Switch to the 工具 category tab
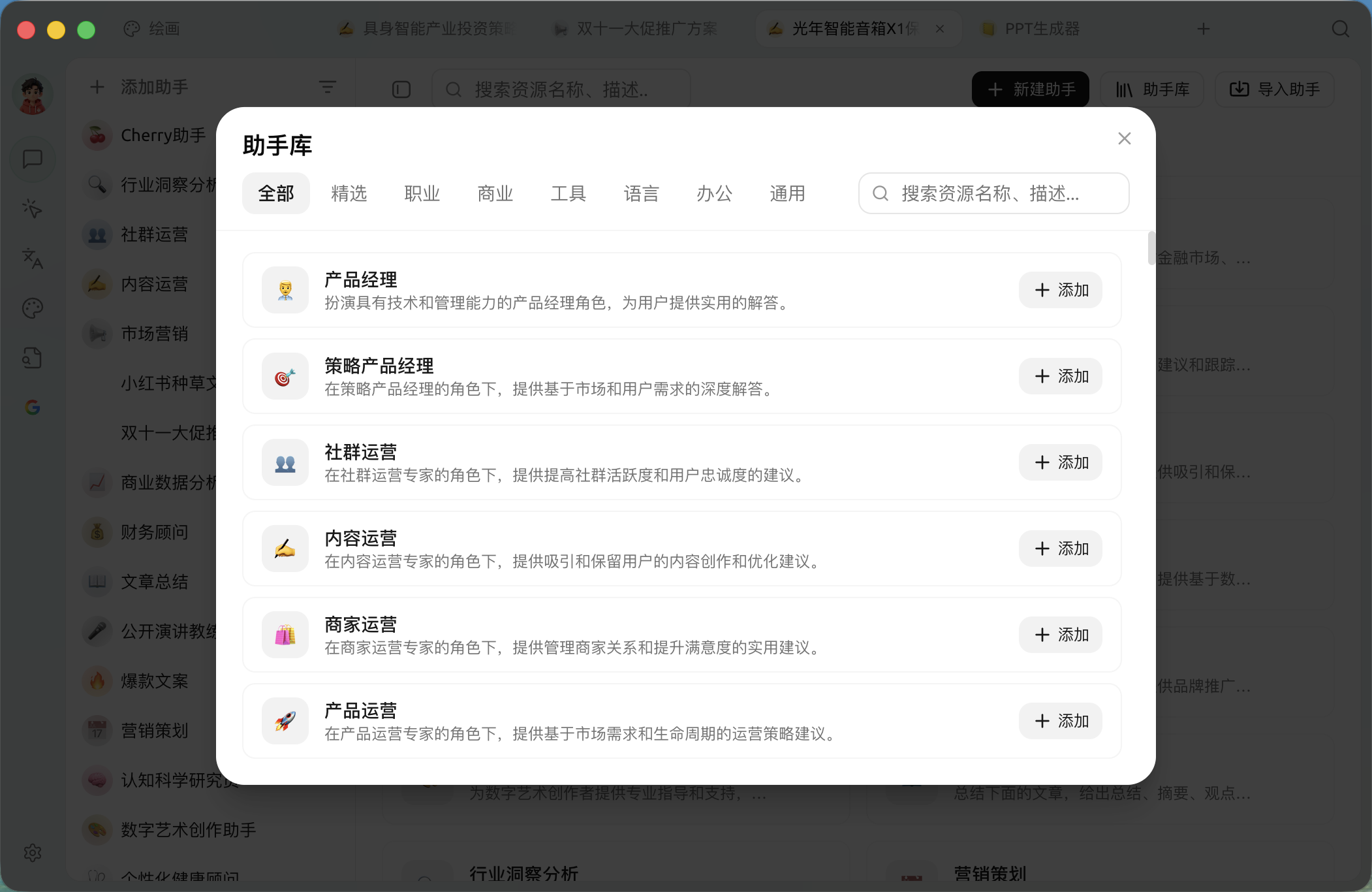The width and height of the screenshot is (1372, 892). (569, 193)
